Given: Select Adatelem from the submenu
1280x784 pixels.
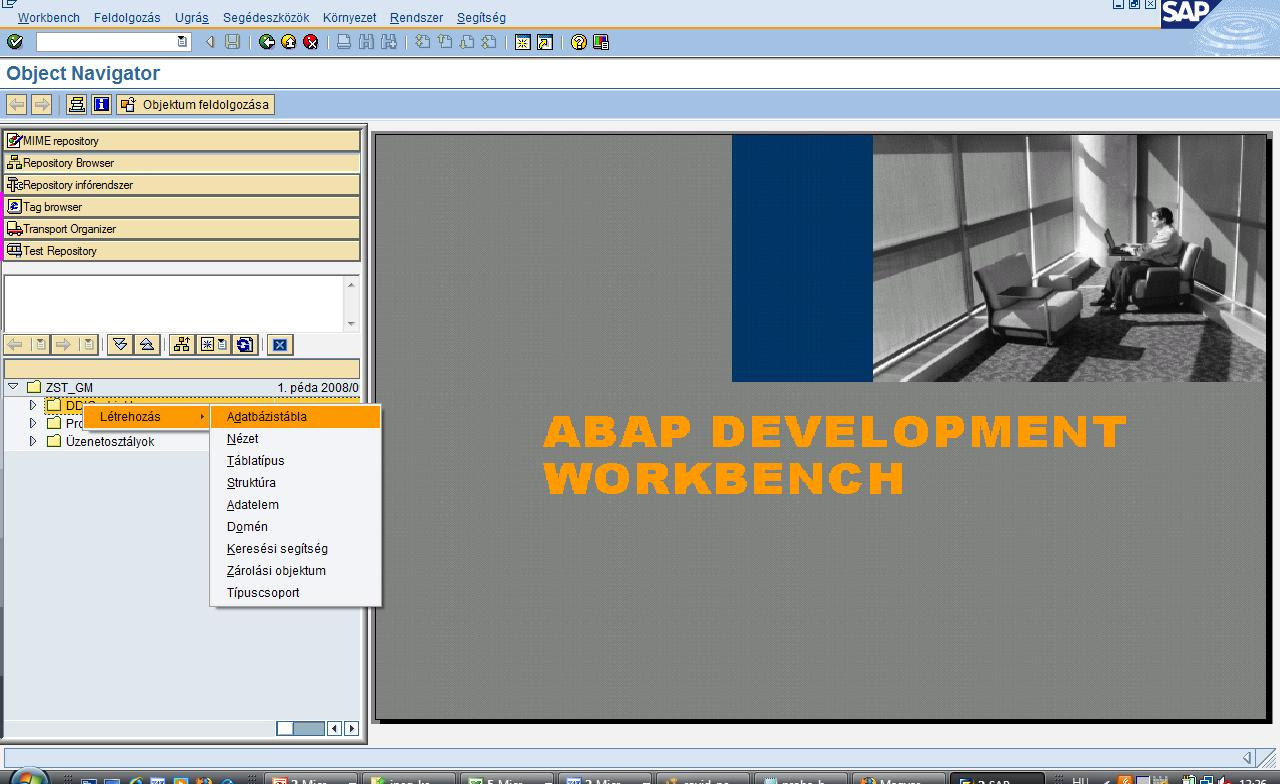Looking at the screenshot, I should pyautogui.click(x=295, y=505).
